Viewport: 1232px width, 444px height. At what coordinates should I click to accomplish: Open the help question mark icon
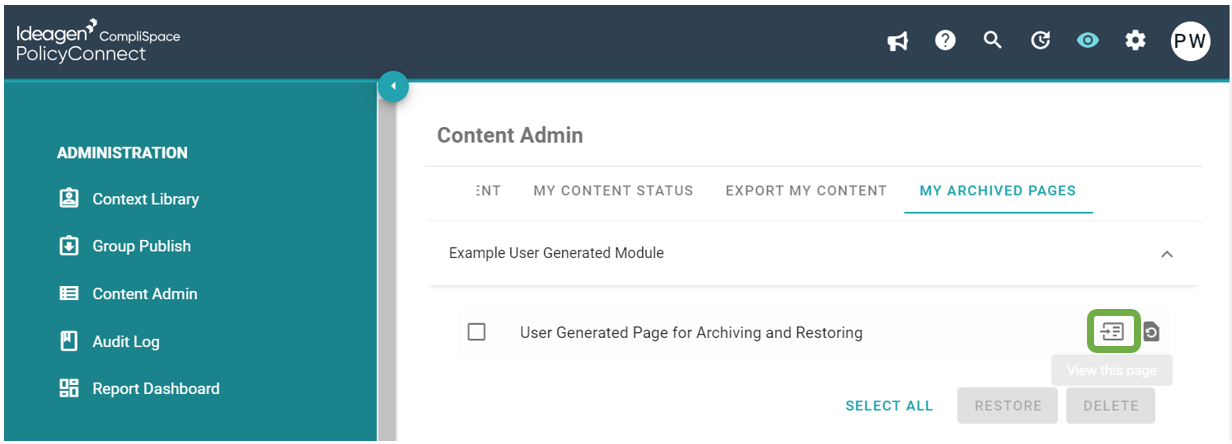pos(945,40)
